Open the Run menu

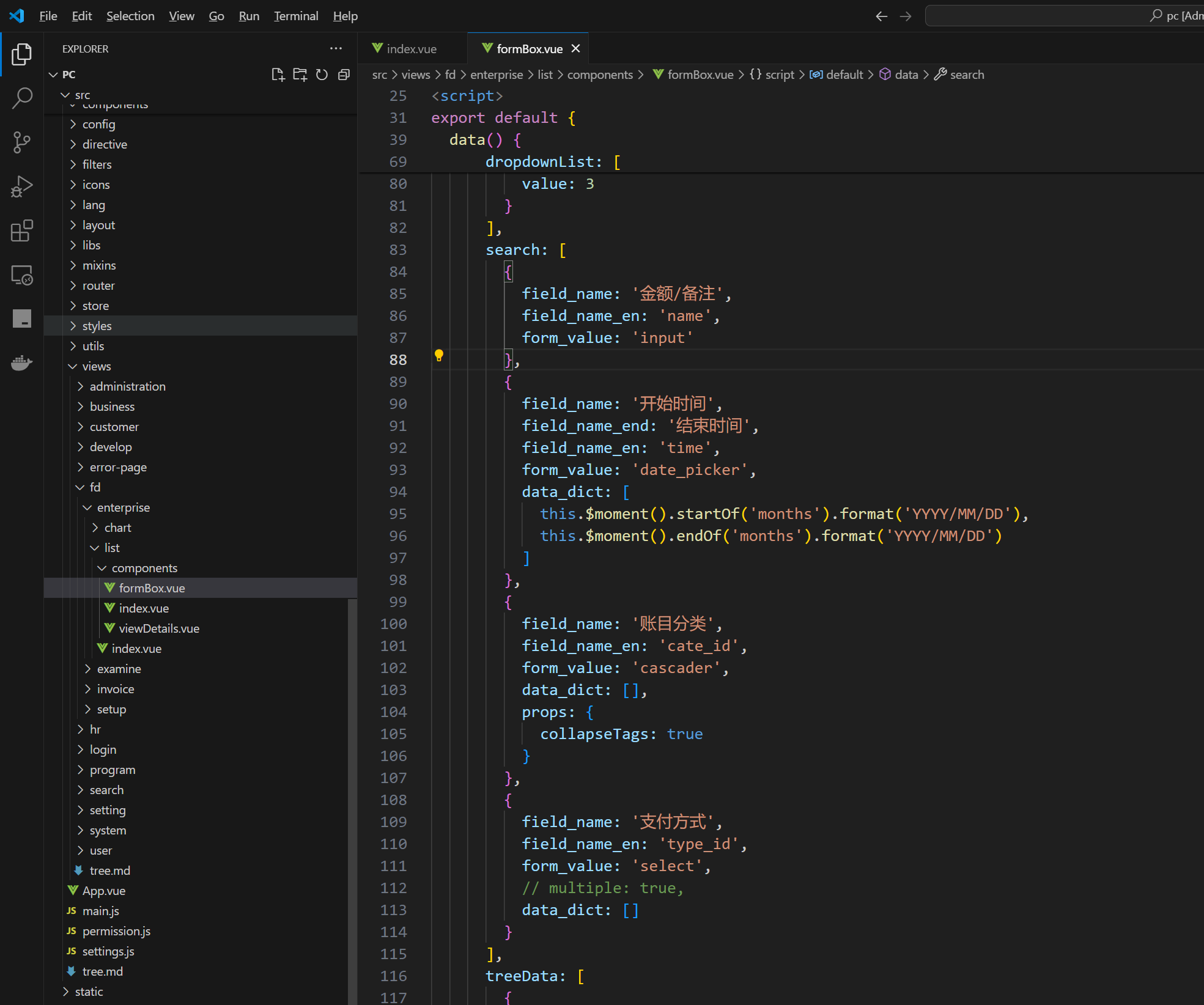point(249,16)
